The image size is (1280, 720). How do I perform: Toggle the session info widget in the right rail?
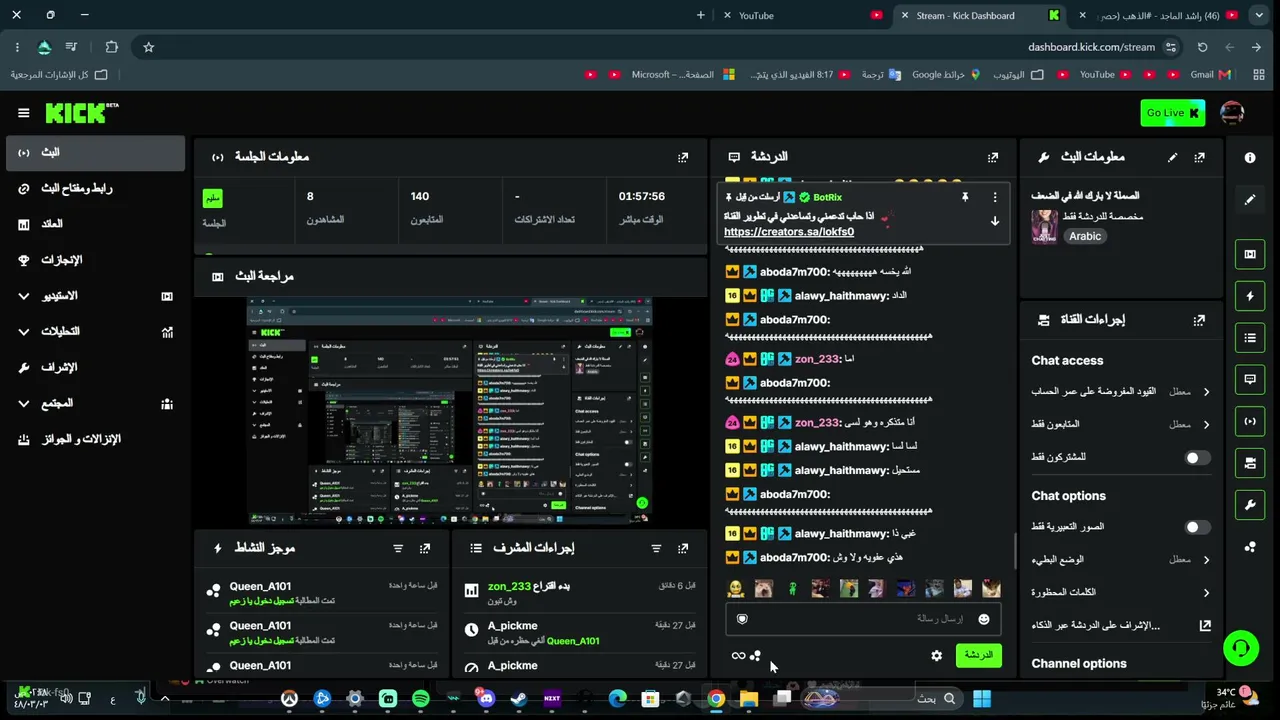click(1250, 421)
